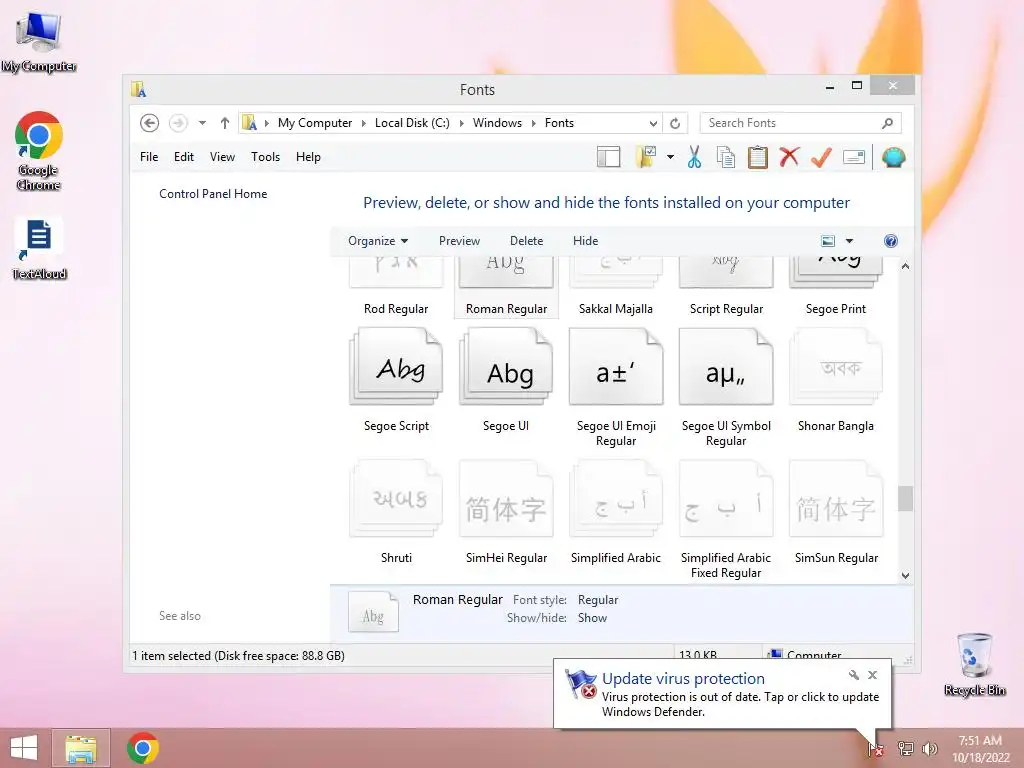Image resolution: width=1024 pixels, height=768 pixels.
Task: Open the File menu
Action: [x=149, y=157]
